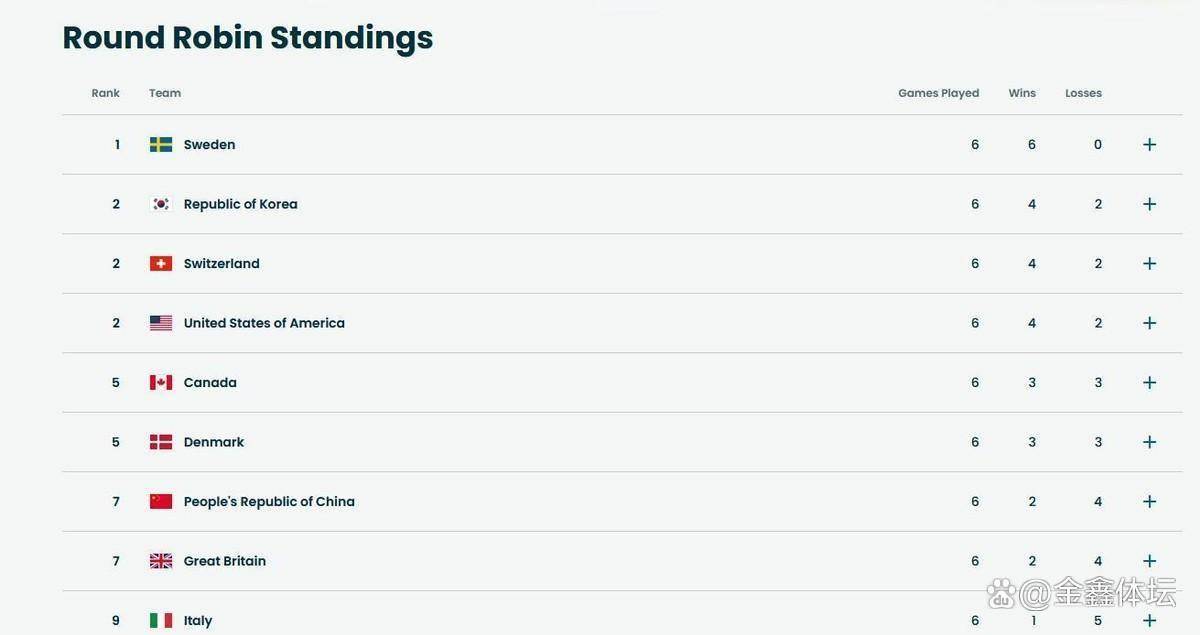Click the United States flag icon
Screen dimensions: 1200x635
pyautogui.click(x=161, y=323)
